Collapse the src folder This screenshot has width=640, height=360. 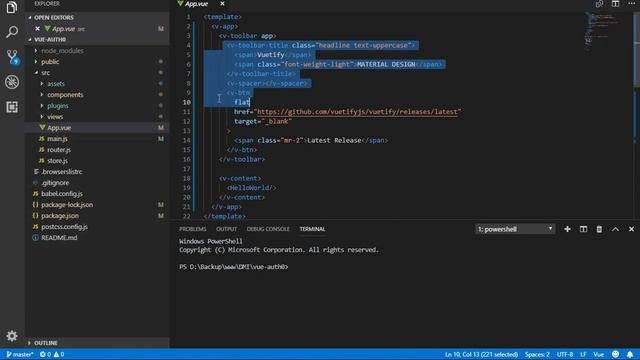pos(45,73)
